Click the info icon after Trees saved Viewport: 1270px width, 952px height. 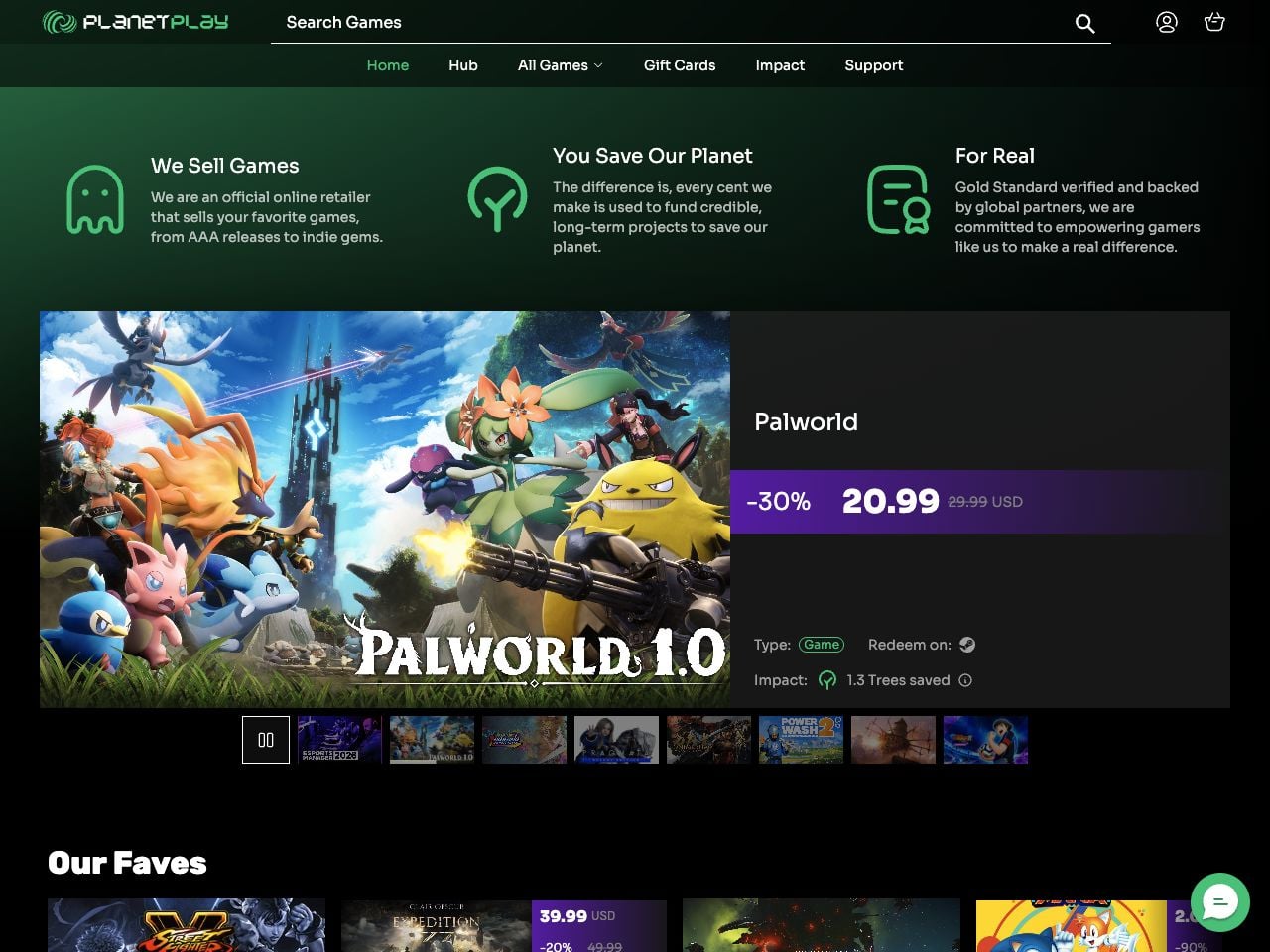tap(965, 680)
